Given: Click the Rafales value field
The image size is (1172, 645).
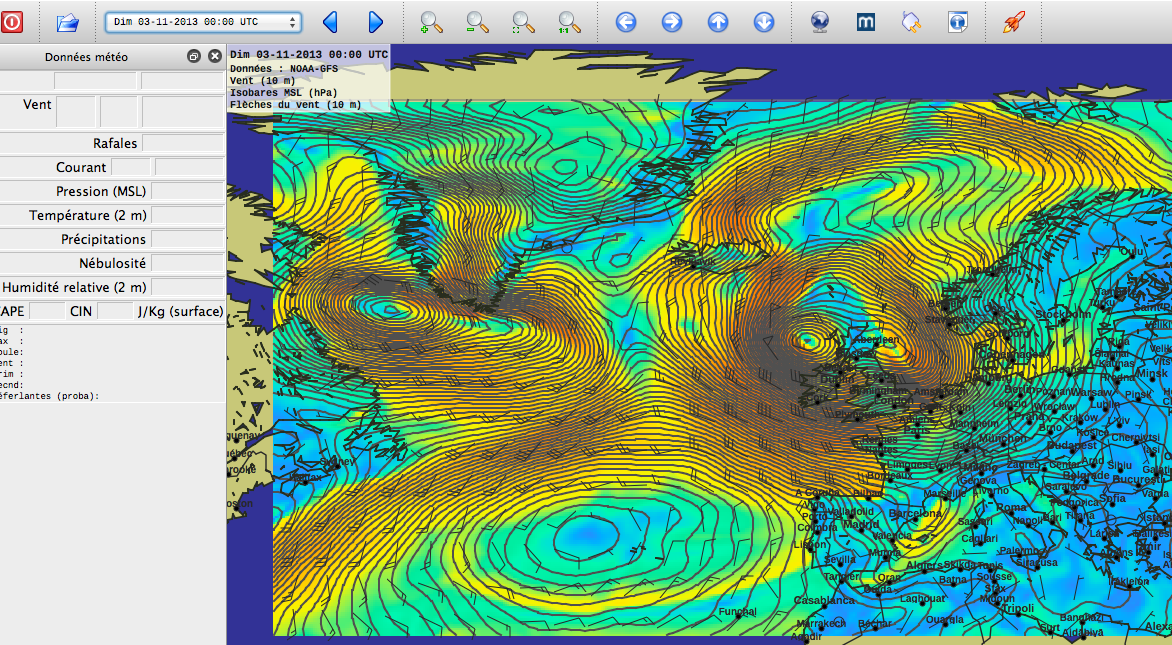Looking at the screenshot, I should 183,143.
